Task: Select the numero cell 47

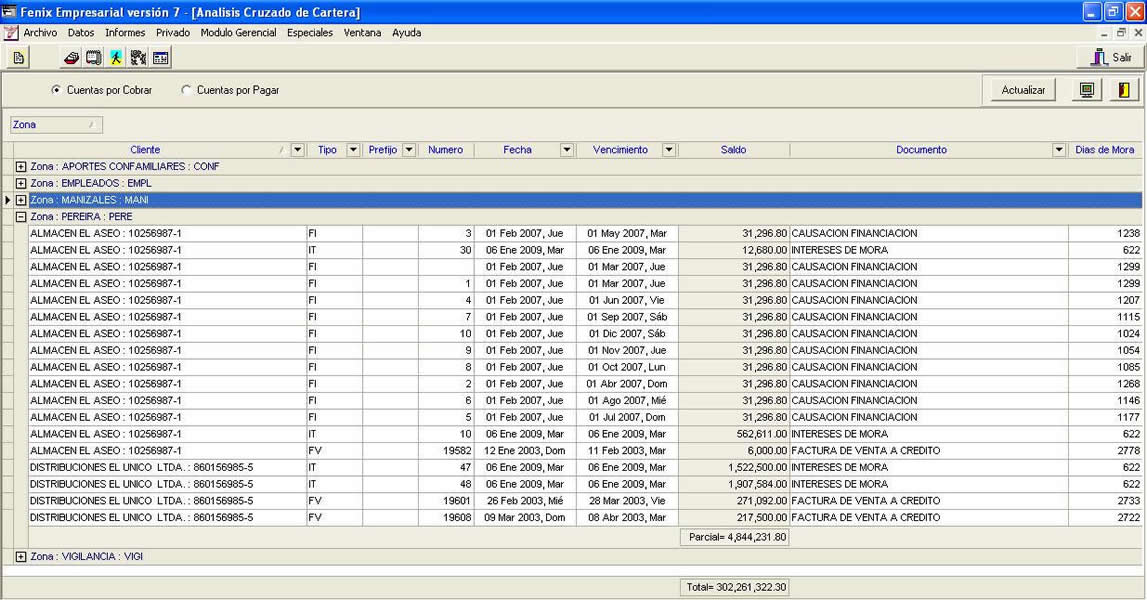Action: pos(446,468)
